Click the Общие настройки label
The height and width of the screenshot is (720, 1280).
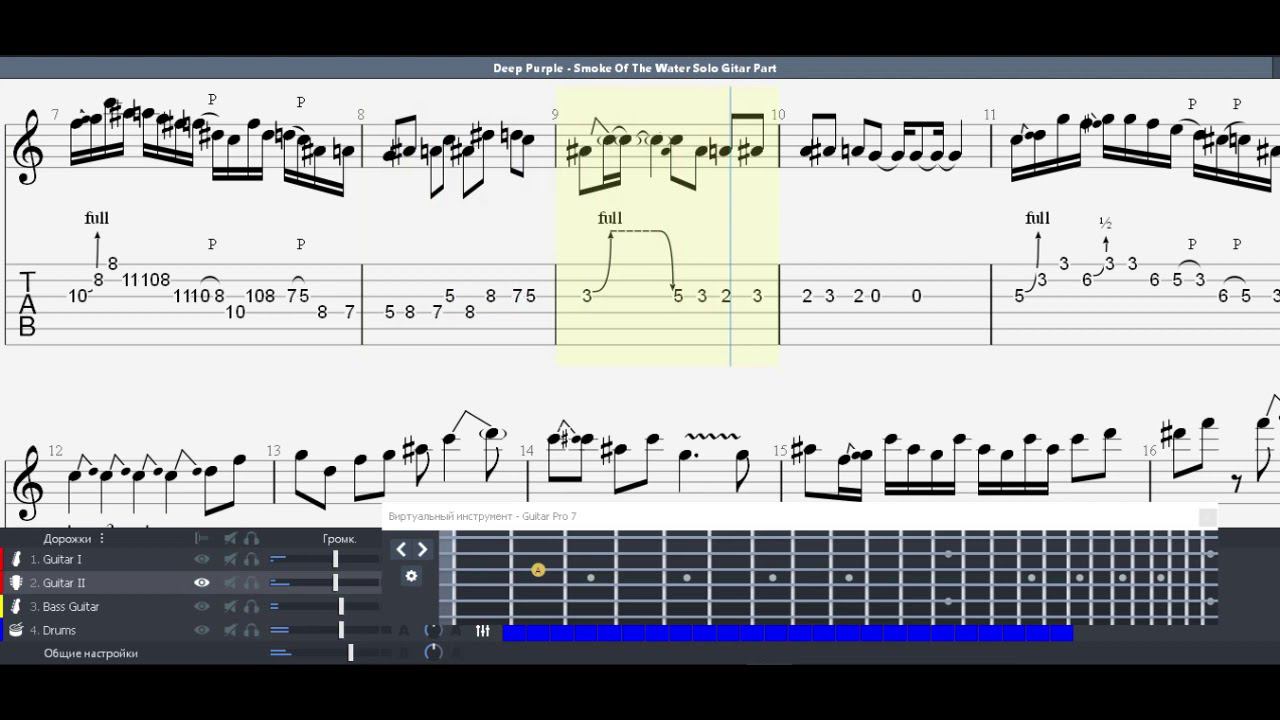[90, 653]
